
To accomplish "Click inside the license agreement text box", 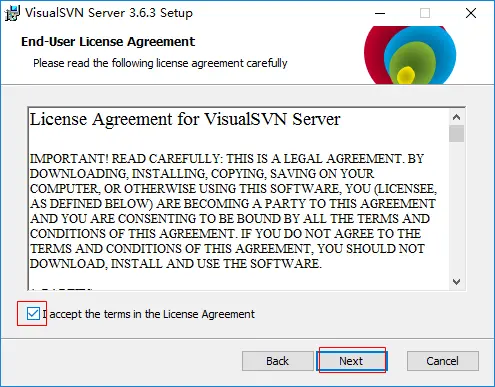I will pyautogui.click(x=238, y=199).
